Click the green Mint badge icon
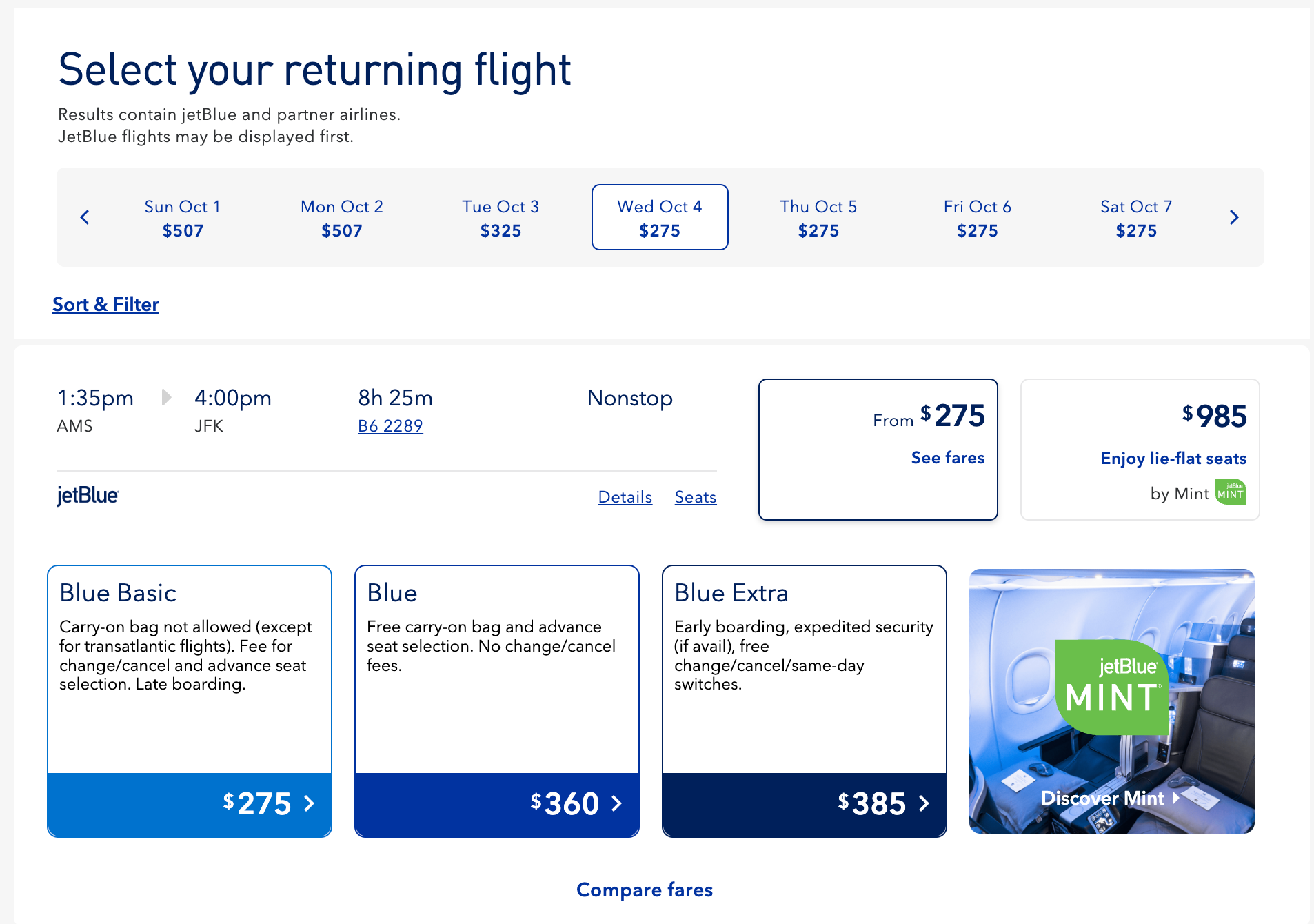This screenshot has width=1314, height=924. (1232, 492)
